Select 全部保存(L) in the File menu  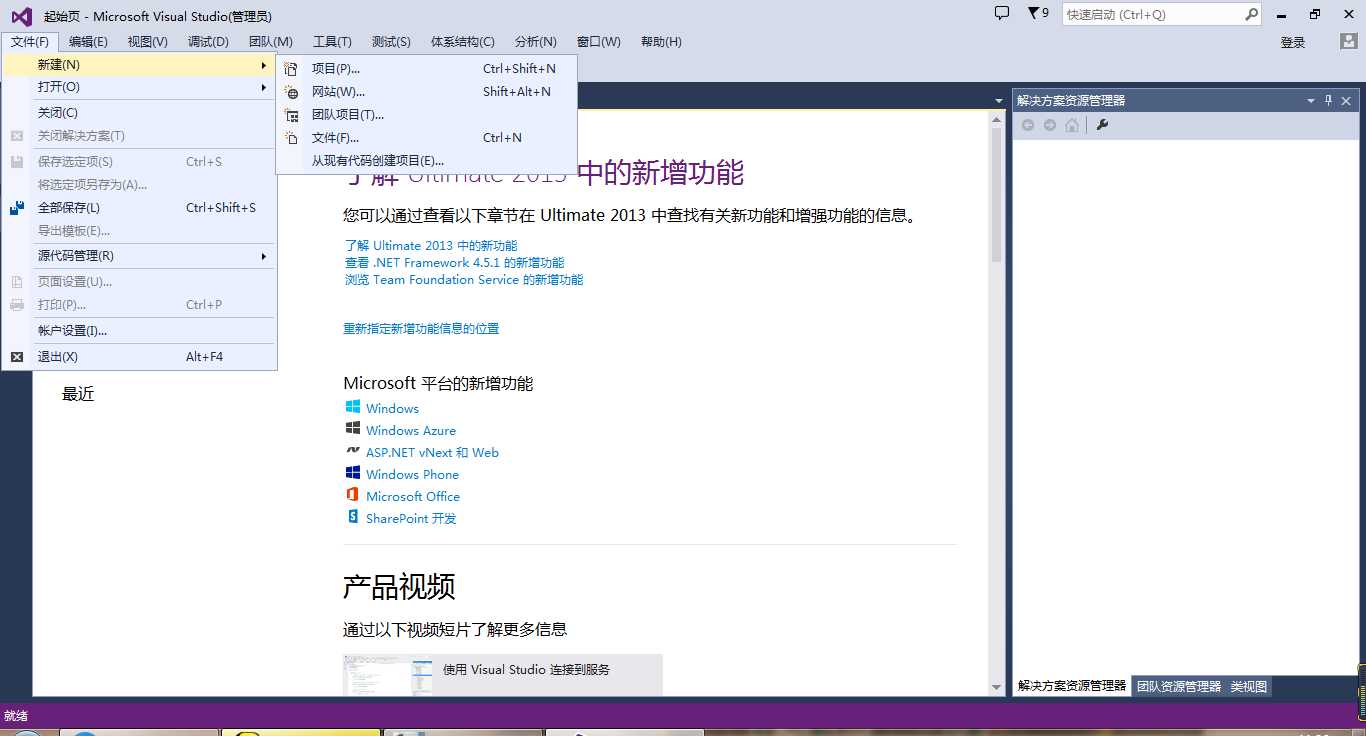point(139,208)
